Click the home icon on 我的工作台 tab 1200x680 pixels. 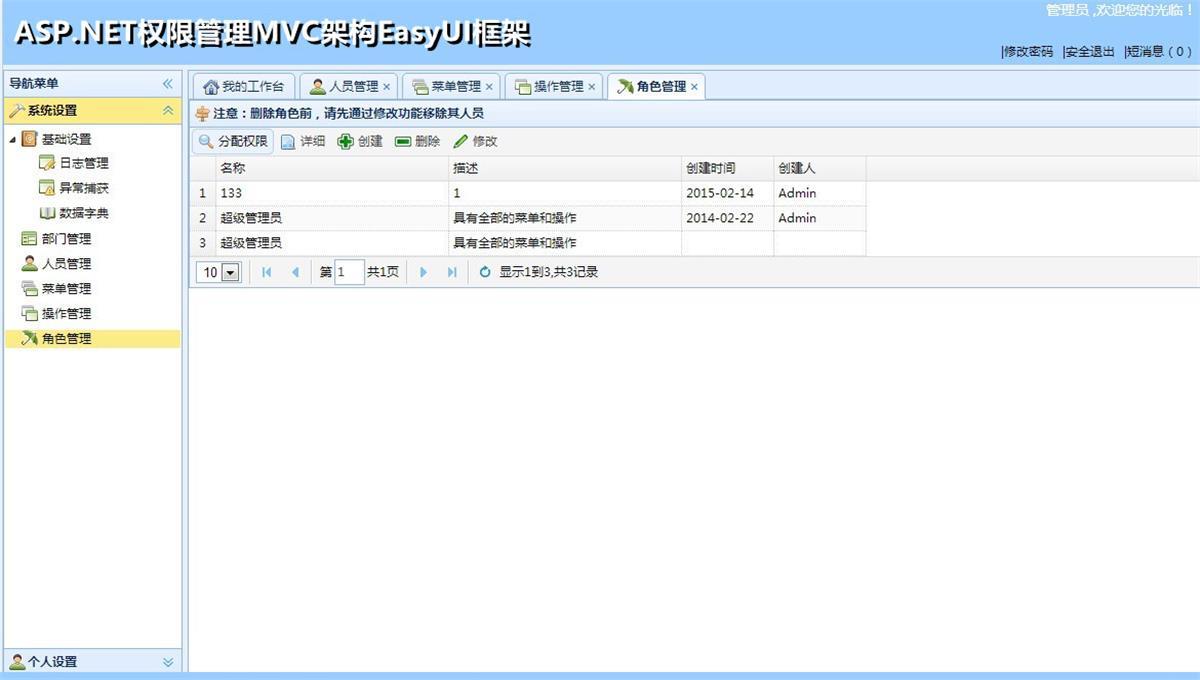point(211,87)
